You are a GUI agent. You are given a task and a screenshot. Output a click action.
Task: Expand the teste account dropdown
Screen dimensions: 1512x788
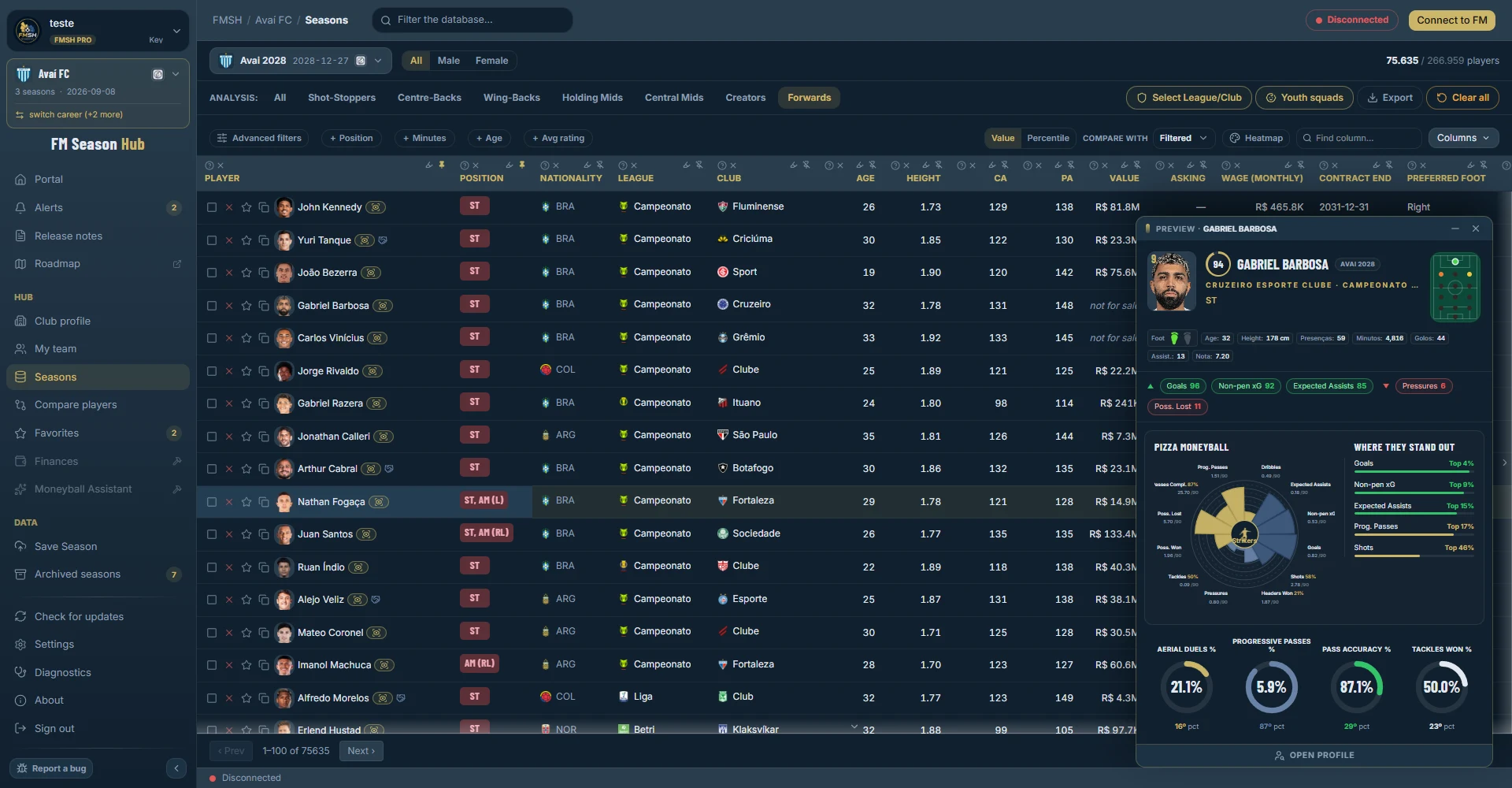click(x=176, y=31)
